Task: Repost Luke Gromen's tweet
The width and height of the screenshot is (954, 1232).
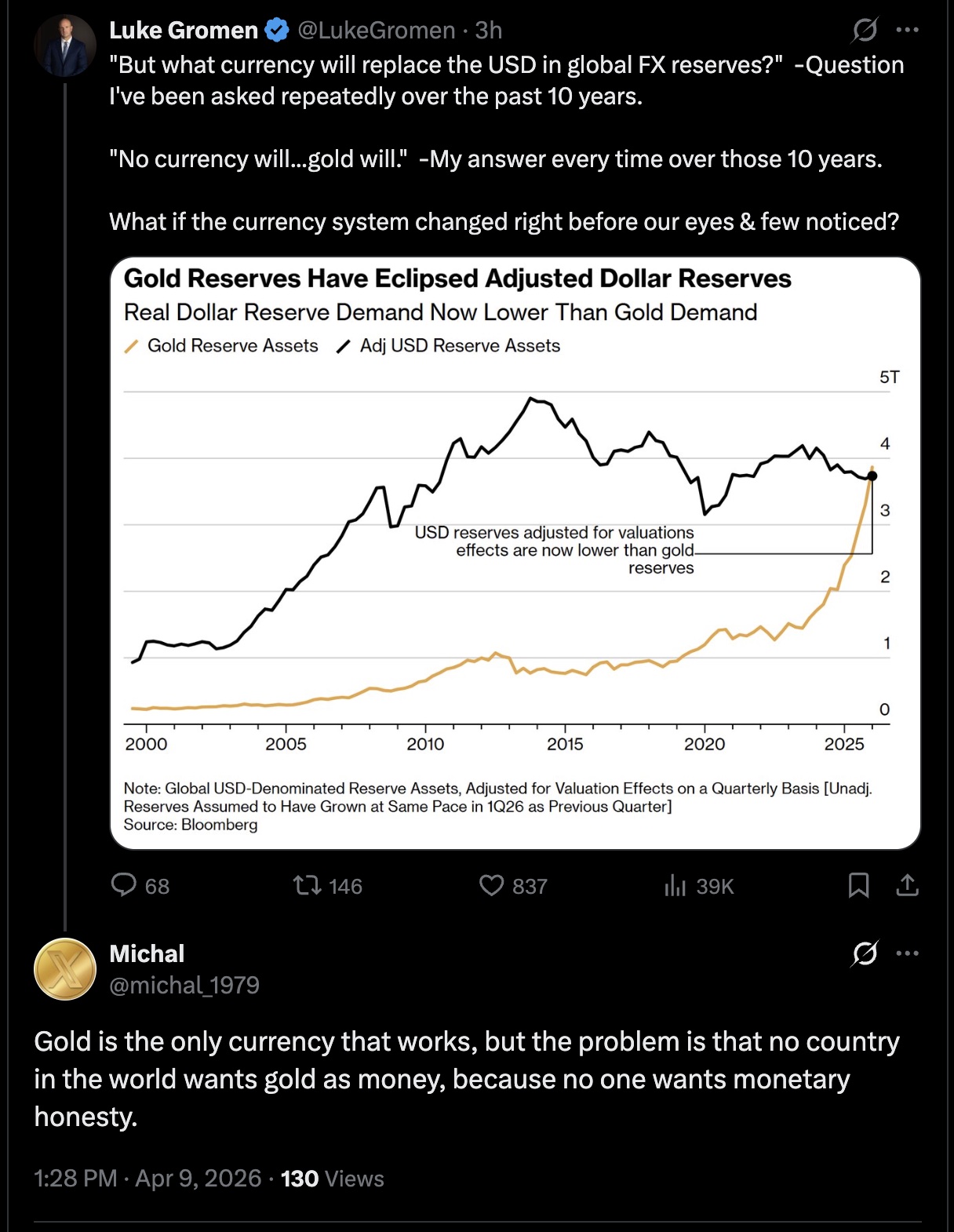Action: [x=307, y=886]
